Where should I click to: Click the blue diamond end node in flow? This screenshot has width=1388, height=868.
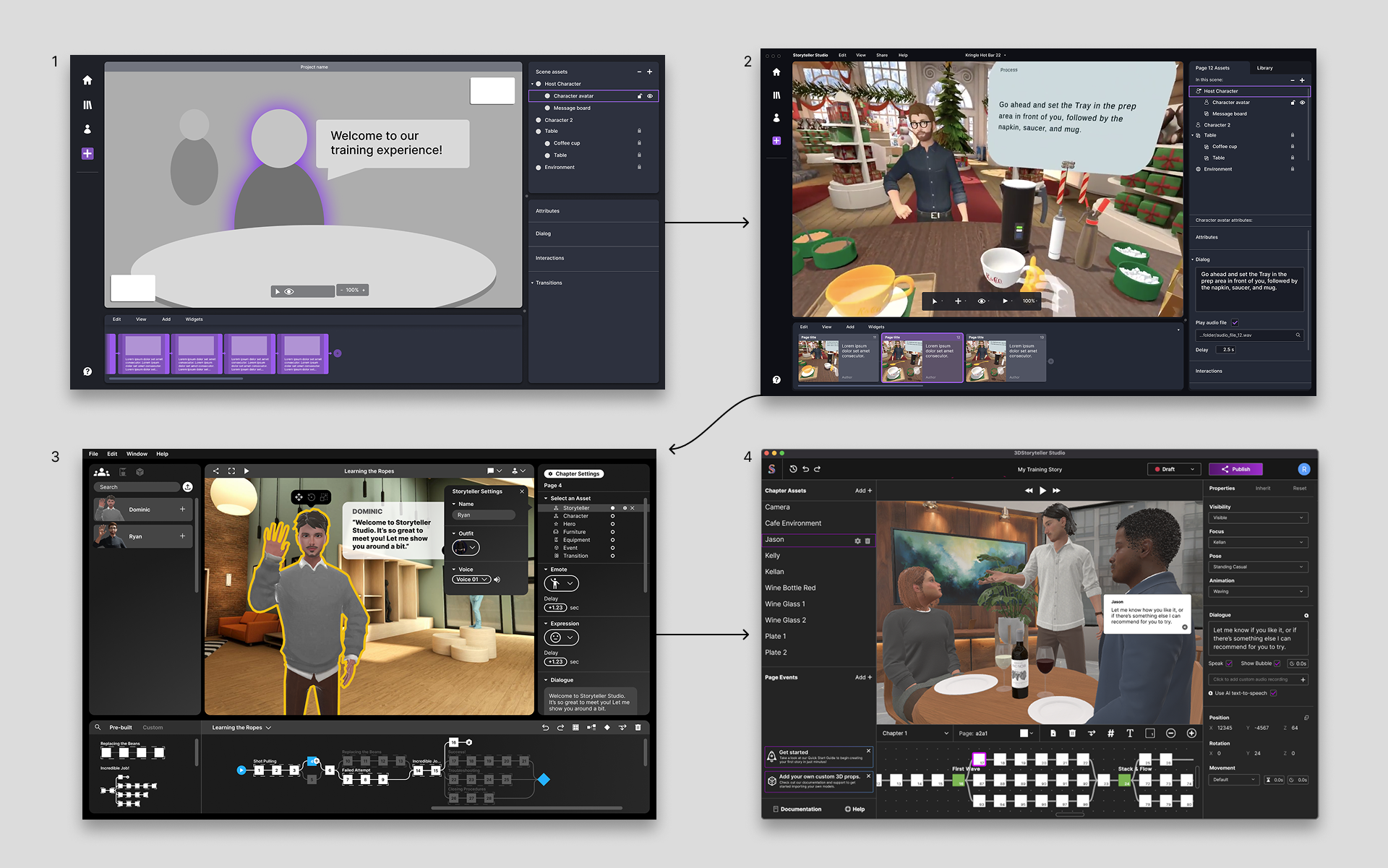(544, 779)
